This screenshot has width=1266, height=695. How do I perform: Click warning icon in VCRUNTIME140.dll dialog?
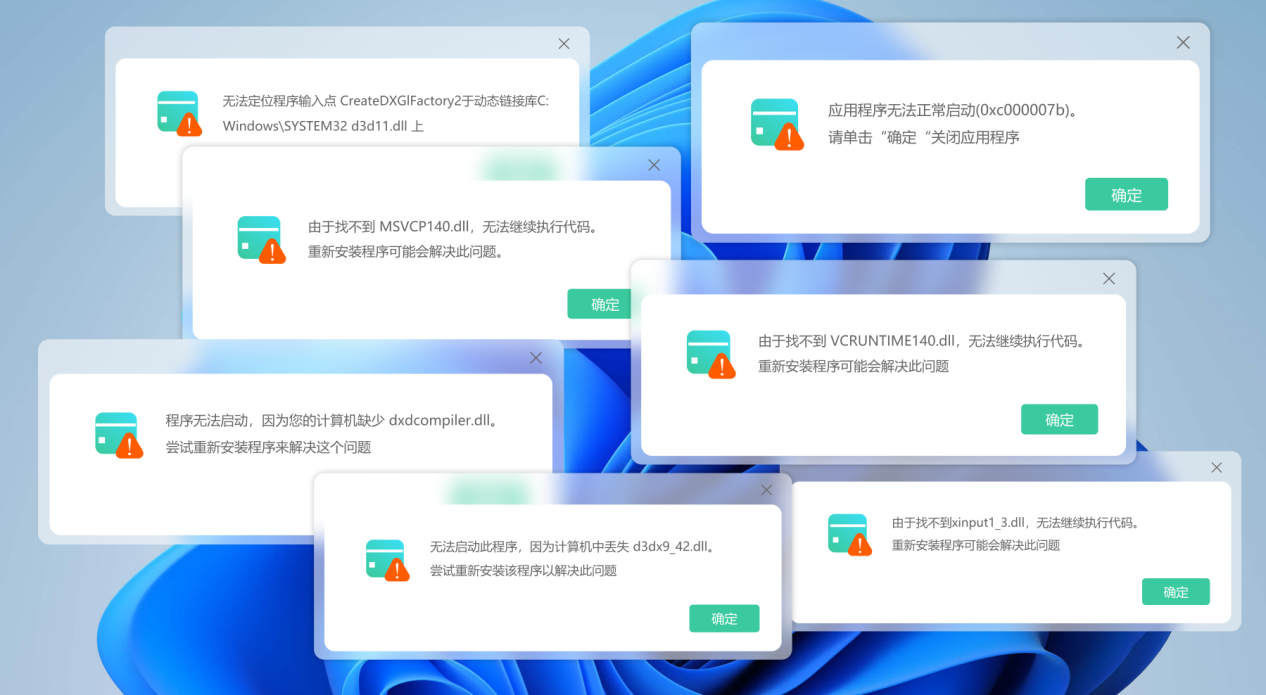[711, 354]
